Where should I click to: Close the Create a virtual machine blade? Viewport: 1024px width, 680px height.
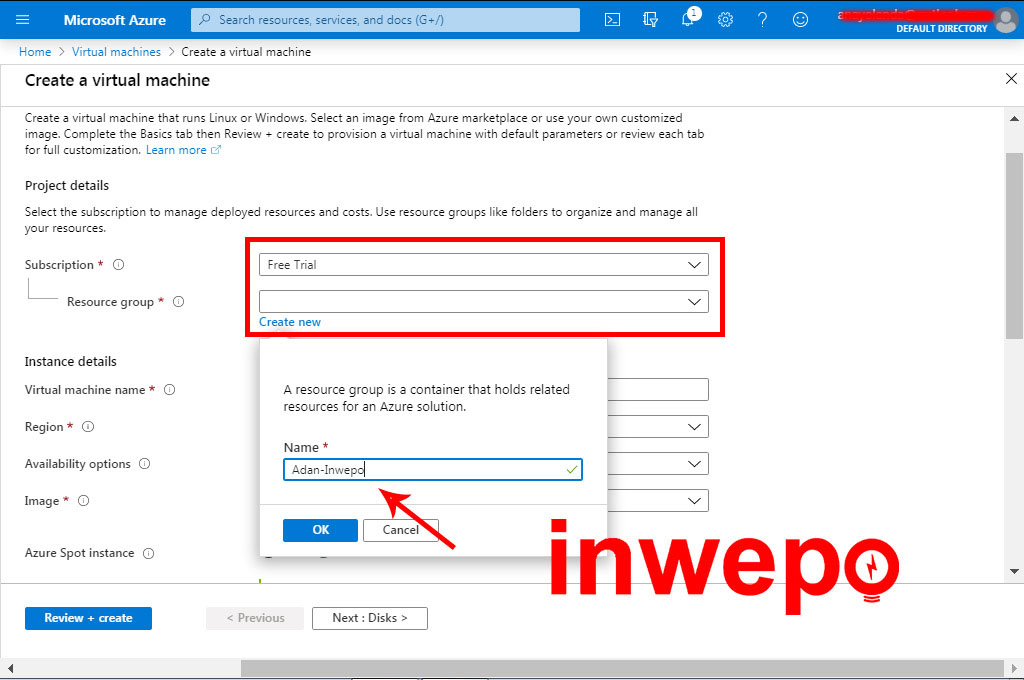click(1011, 79)
